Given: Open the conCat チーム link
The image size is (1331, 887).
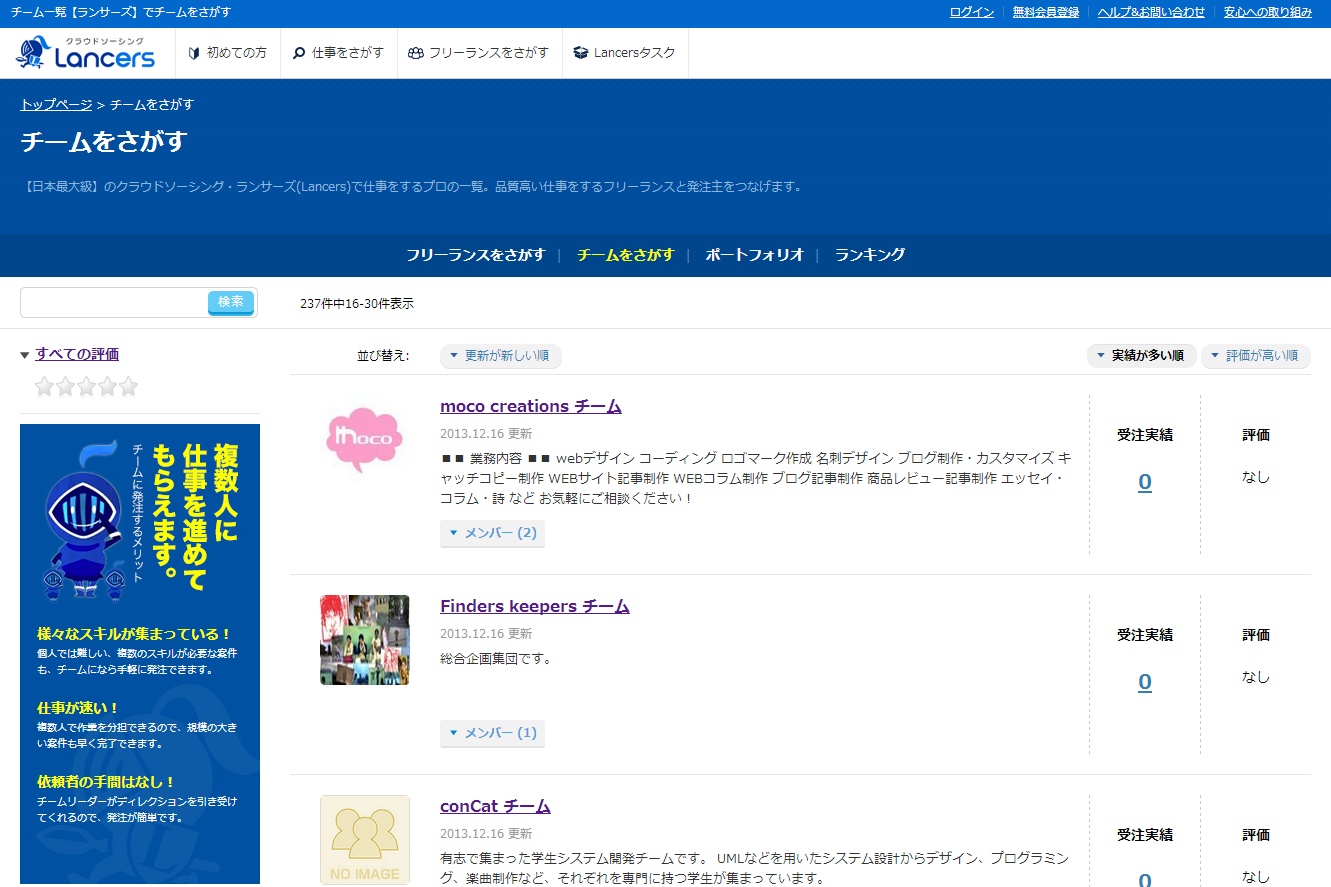Looking at the screenshot, I should (495, 806).
